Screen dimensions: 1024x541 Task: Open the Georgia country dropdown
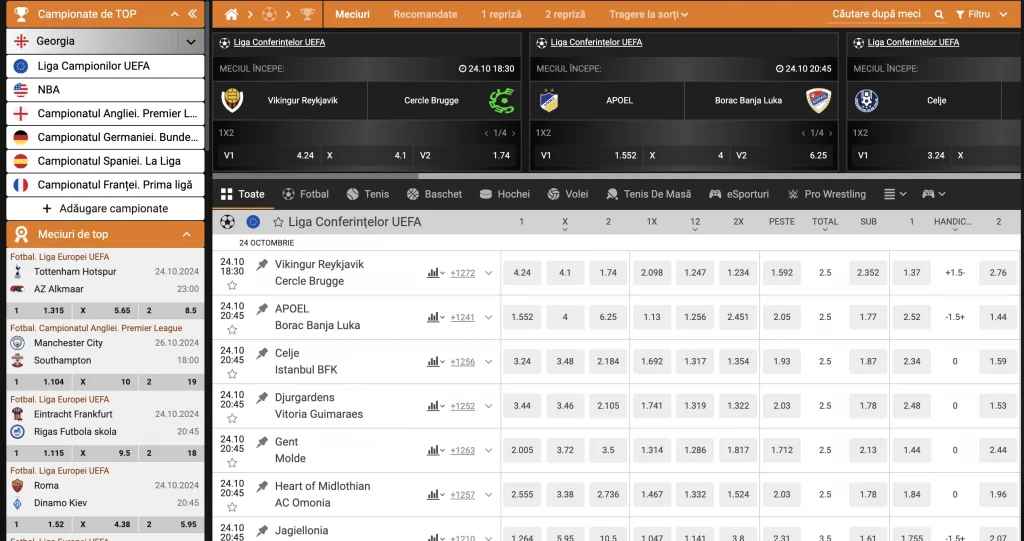pyautogui.click(x=191, y=42)
